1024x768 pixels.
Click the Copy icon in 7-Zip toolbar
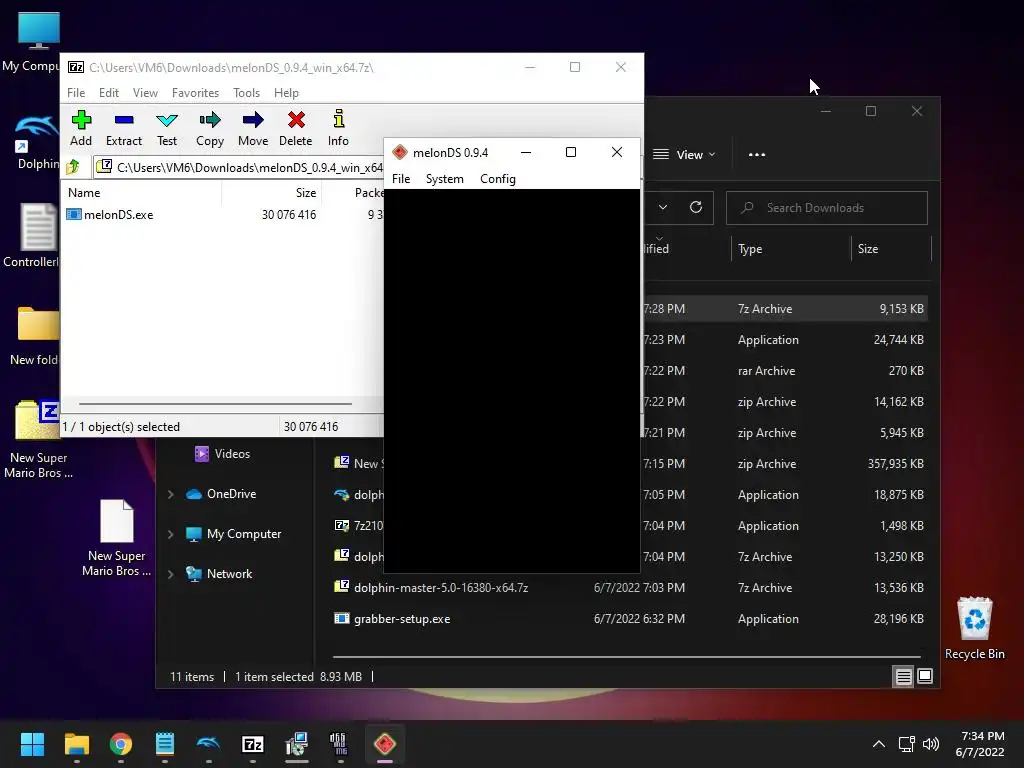point(210,129)
